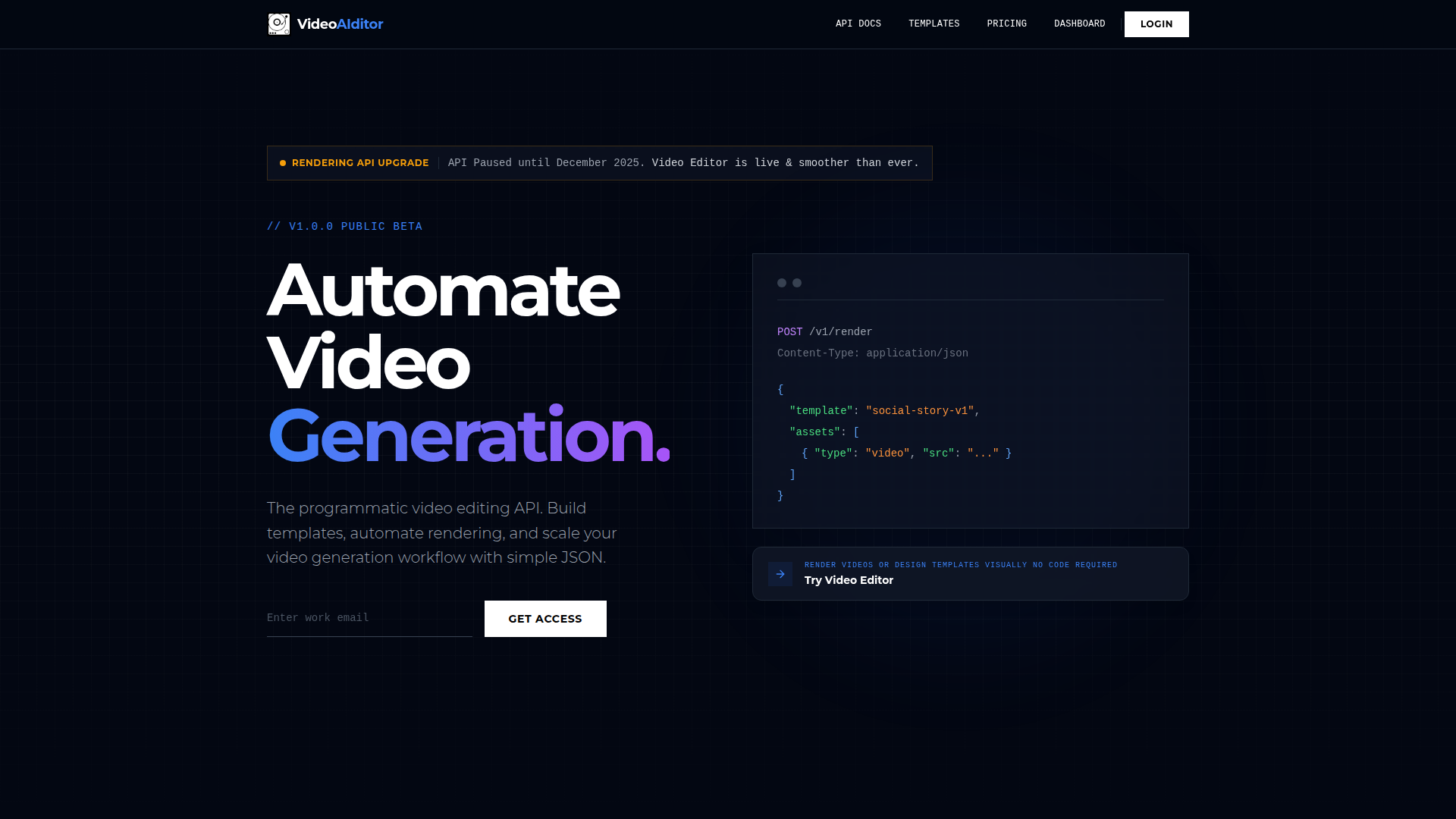
Task: Click the first gray window dot
Action: tap(782, 283)
